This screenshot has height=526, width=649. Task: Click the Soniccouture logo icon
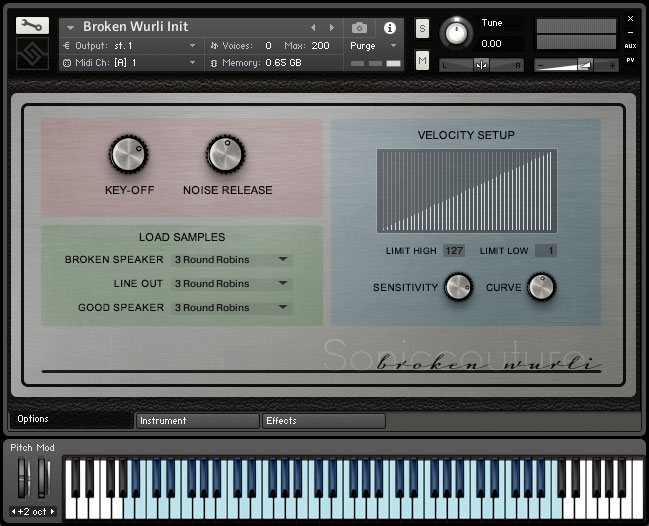(32, 54)
